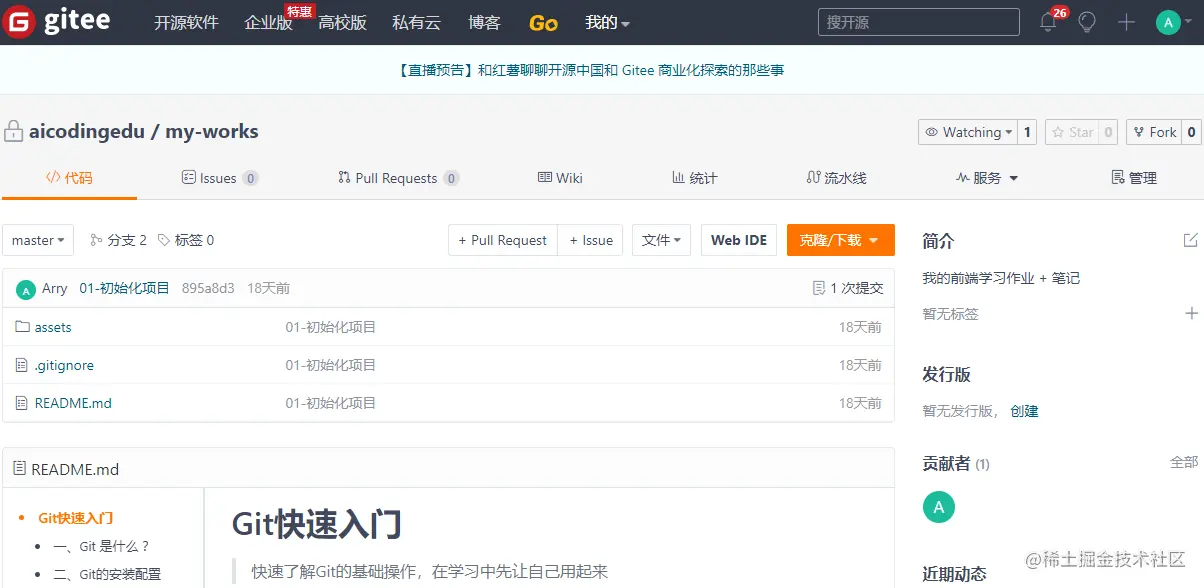Fork the repository
The width and height of the screenshot is (1204, 588).
coord(1154,132)
